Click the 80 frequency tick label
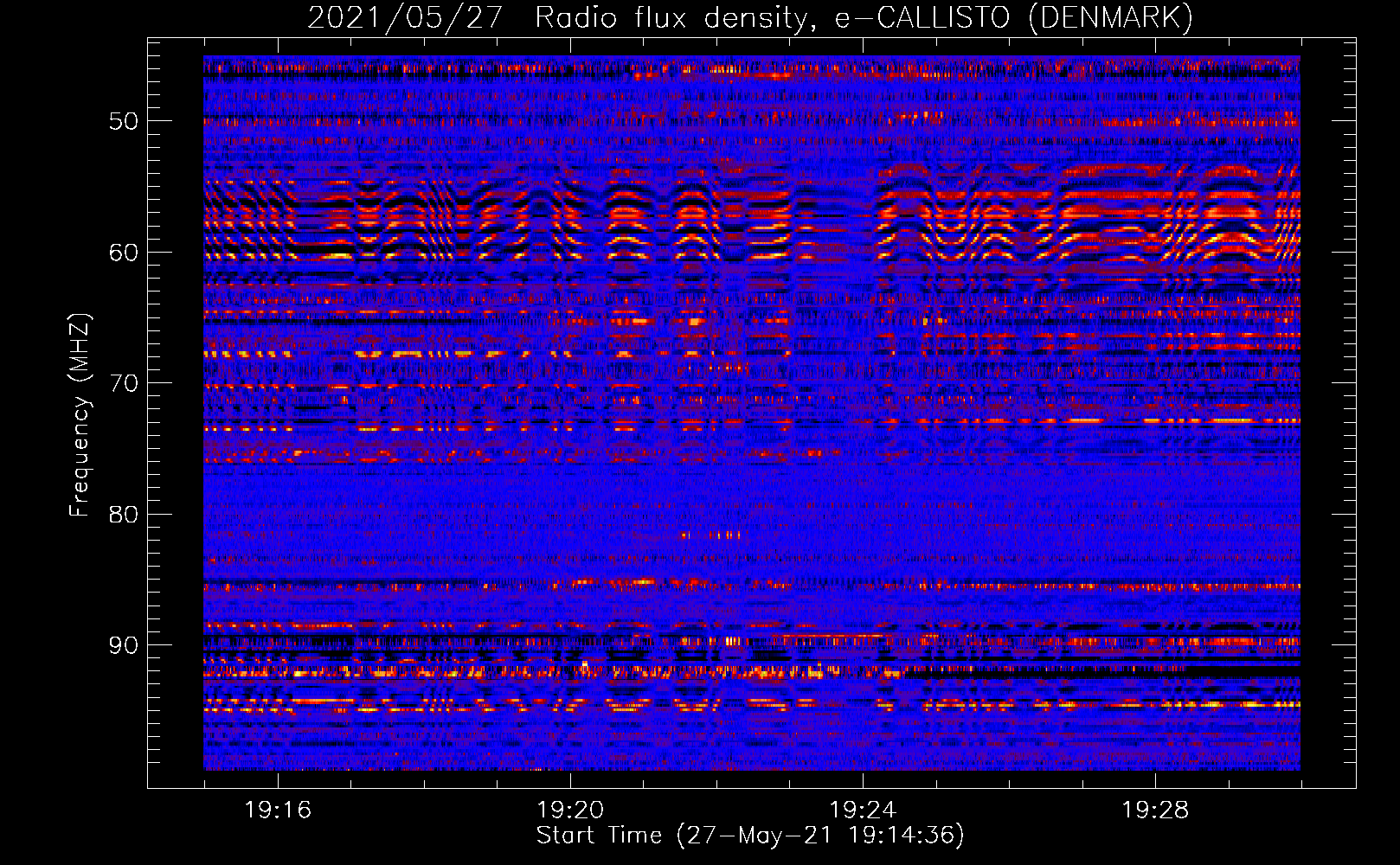This screenshot has height=865, width=1400. (x=124, y=515)
